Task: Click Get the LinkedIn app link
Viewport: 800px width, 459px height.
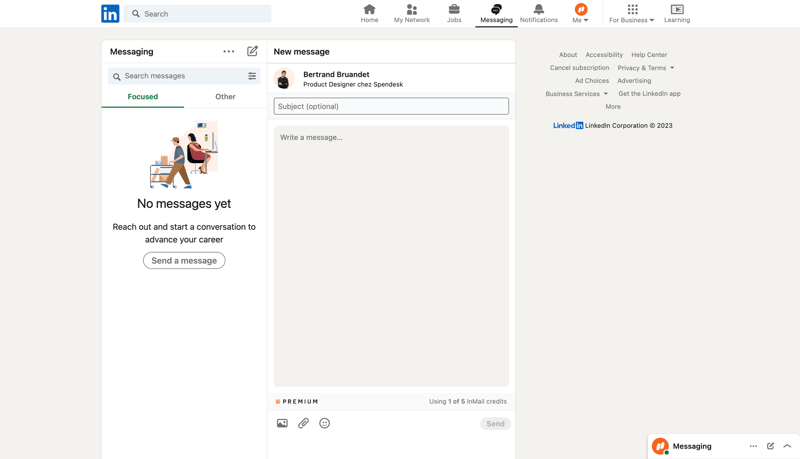Action: pyautogui.click(x=649, y=94)
